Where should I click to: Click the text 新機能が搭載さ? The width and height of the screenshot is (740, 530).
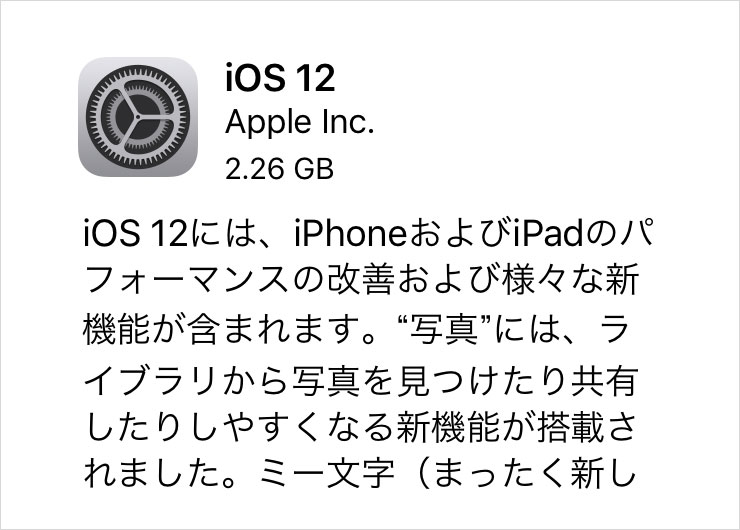517,429
